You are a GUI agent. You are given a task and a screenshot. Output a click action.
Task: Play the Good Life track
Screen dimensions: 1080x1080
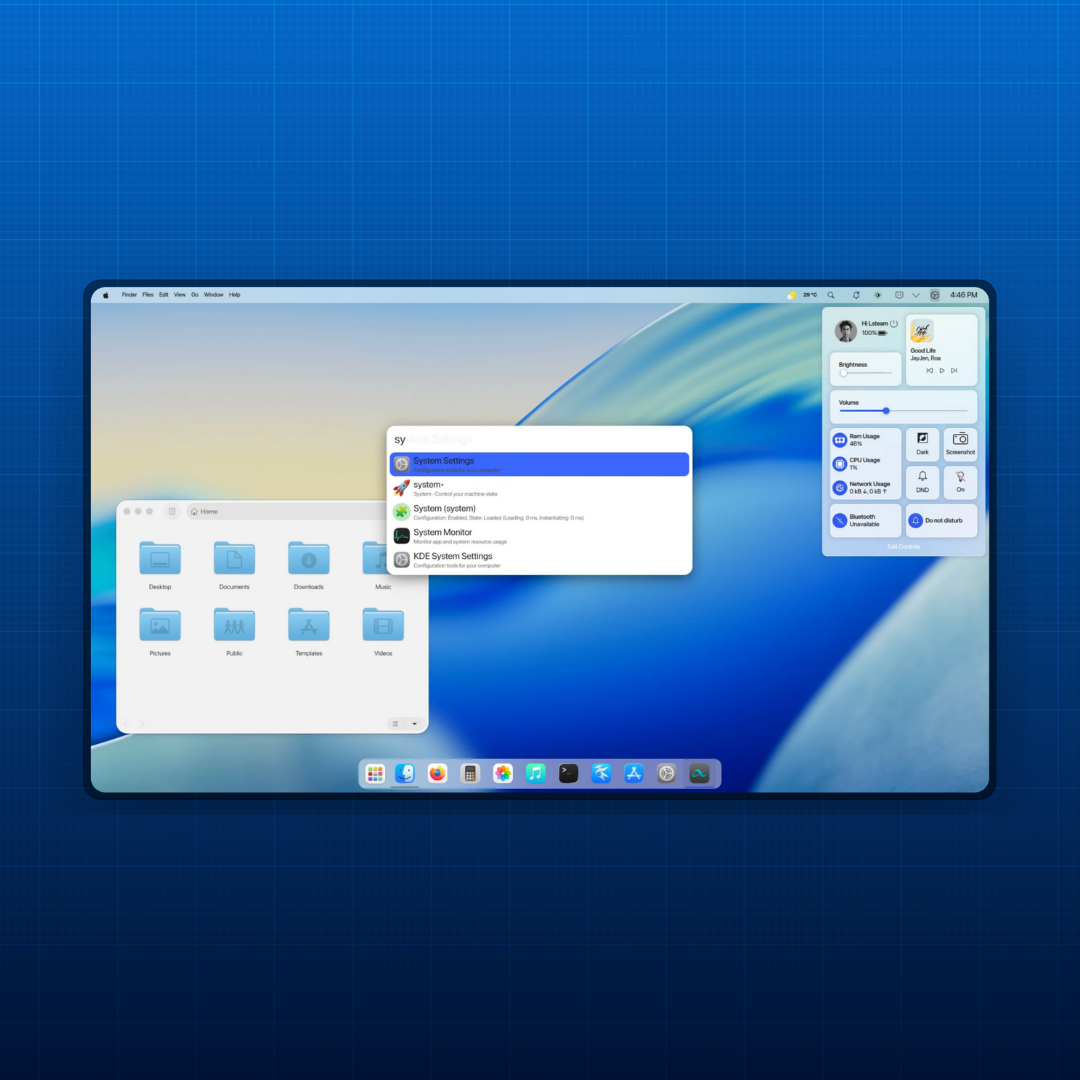tap(942, 371)
